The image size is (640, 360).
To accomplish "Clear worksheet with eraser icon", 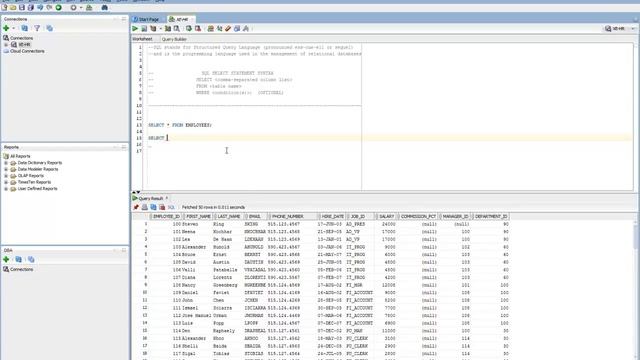I will [x=228, y=29].
